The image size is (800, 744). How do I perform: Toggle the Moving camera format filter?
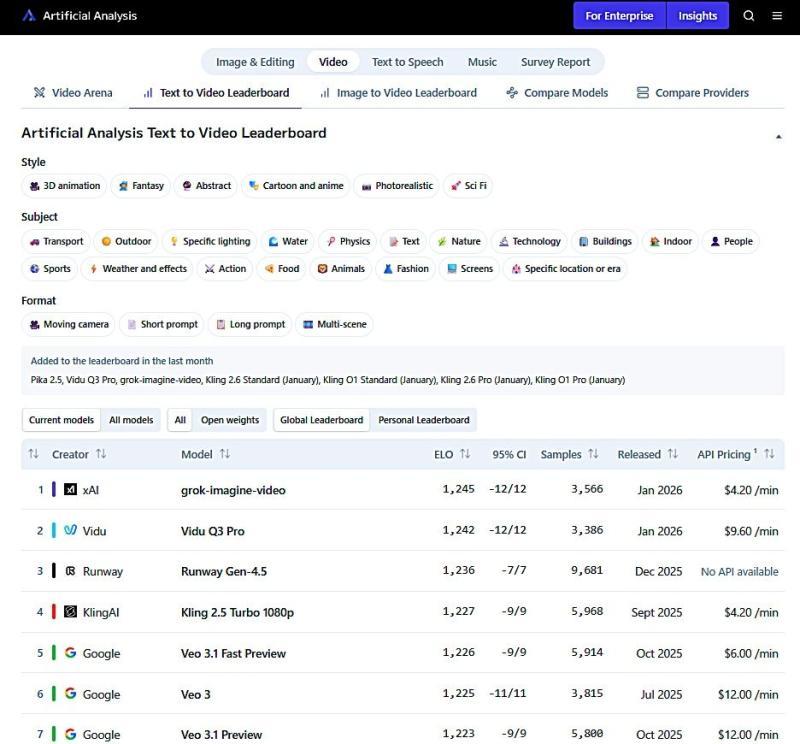coord(68,325)
